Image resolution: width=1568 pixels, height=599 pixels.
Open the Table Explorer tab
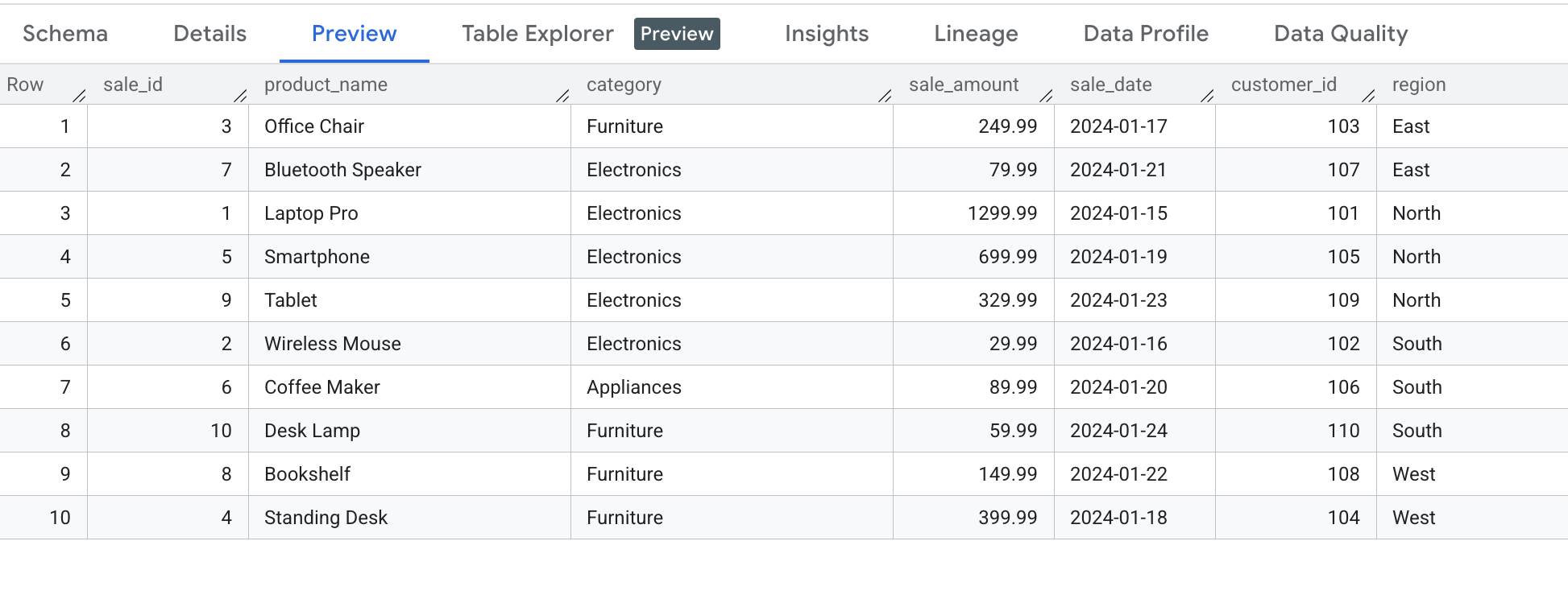click(537, 34)
